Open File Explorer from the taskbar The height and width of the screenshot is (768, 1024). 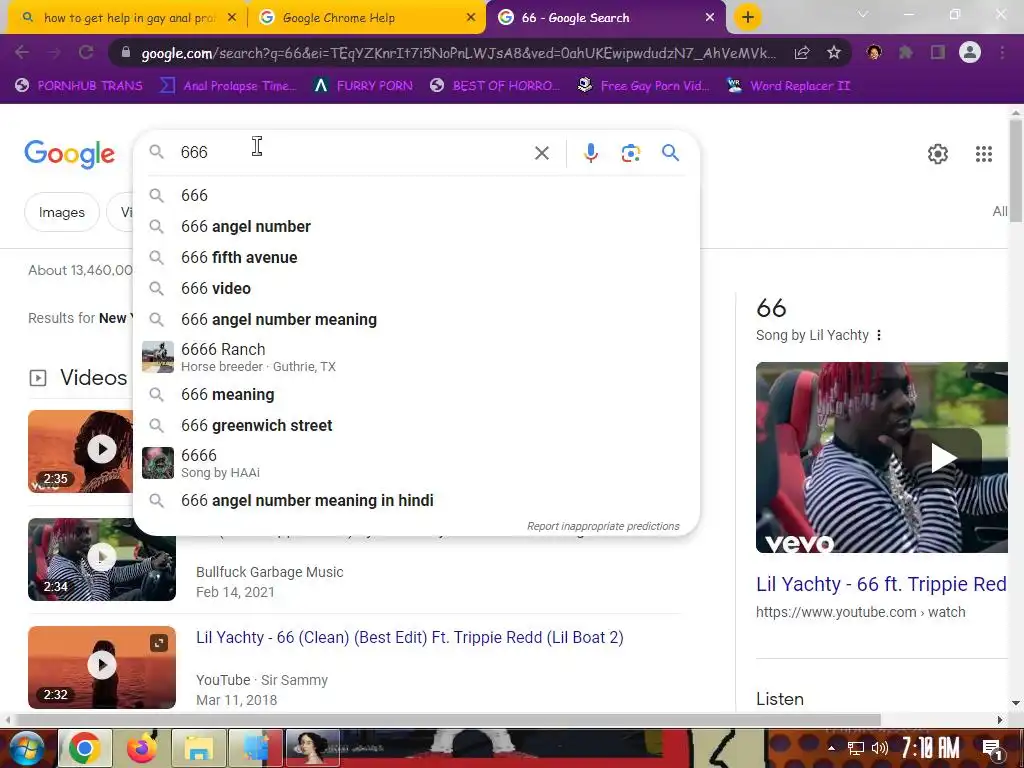199,748
